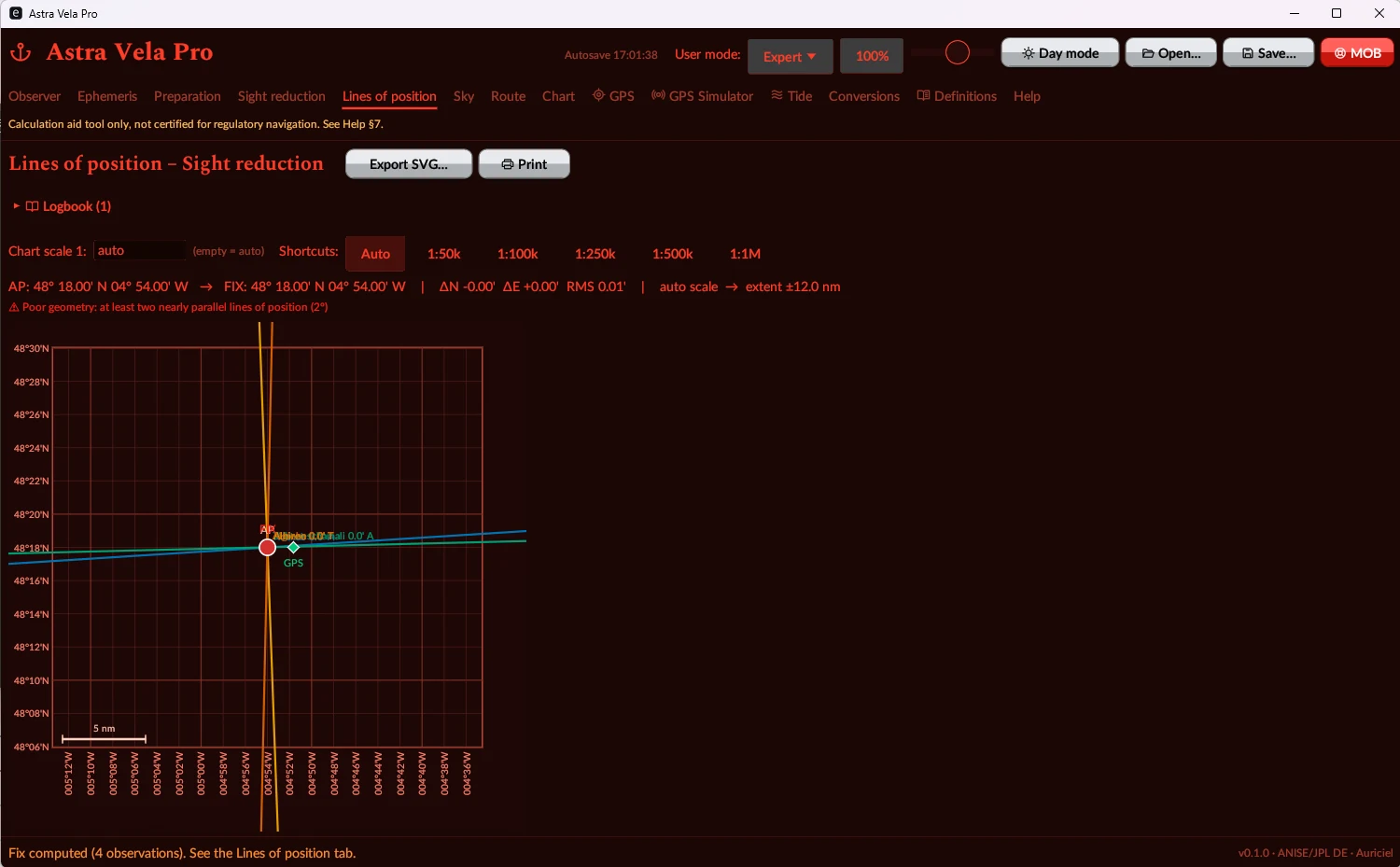Click the 'Lines of position – Sight reduction' heading

[x=166, y=163]
